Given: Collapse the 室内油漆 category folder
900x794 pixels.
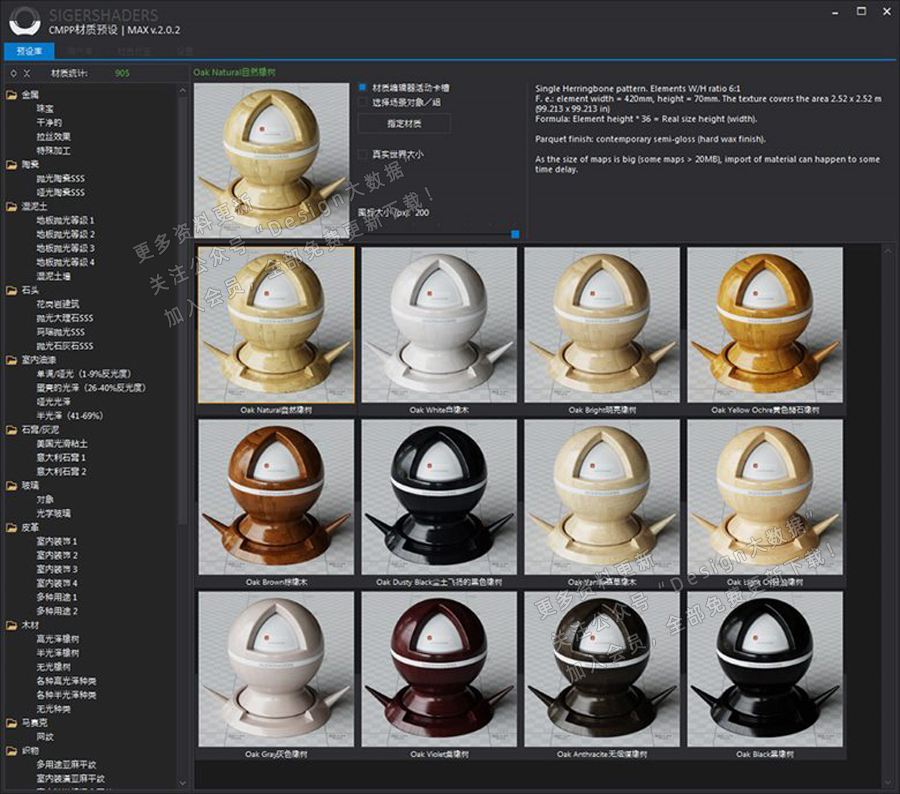Looking at the screenshot, I should coord(12,360).
